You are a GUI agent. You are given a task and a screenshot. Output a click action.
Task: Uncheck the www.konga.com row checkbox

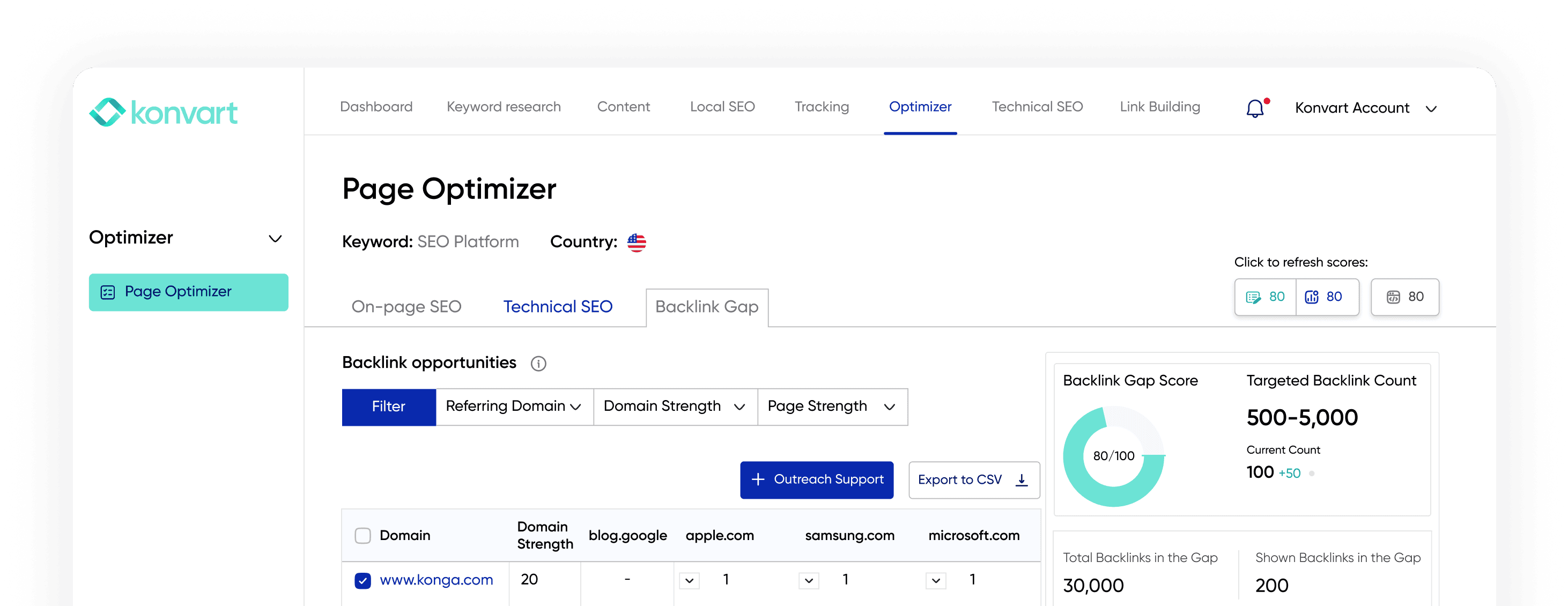(363, 580)
